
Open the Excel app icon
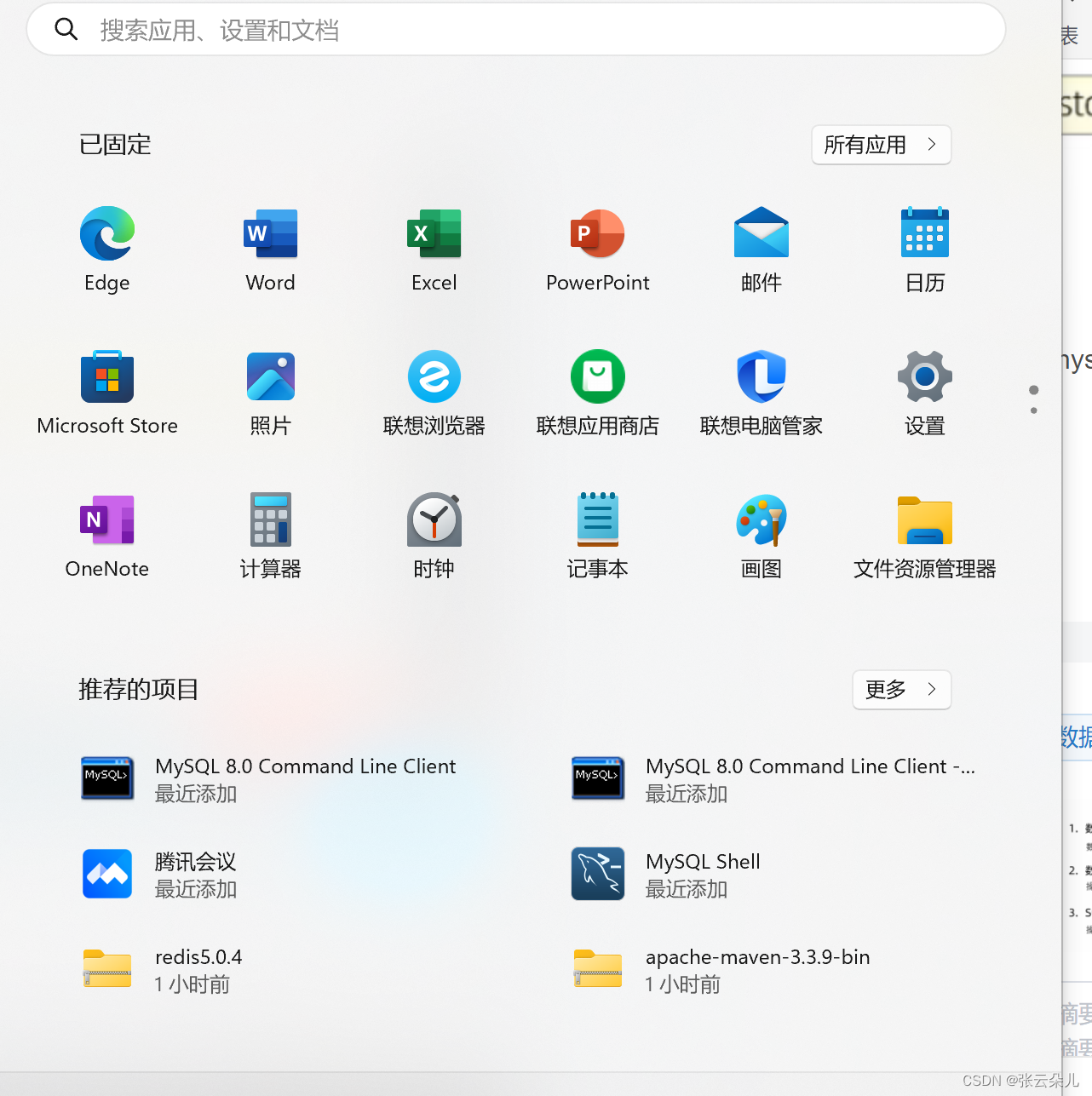pyautogui.click(x=434, y=233)
